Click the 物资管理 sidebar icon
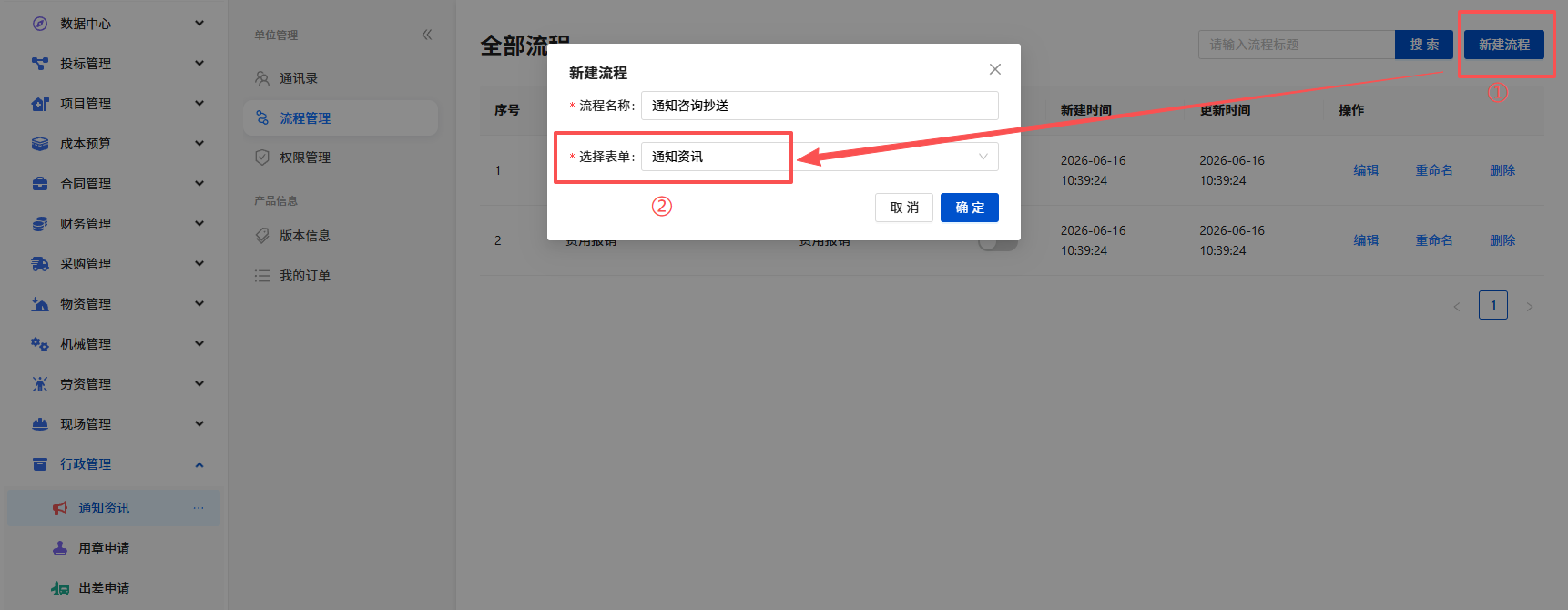The height and width of the screenshot is (610, 1568). (40, 304)
